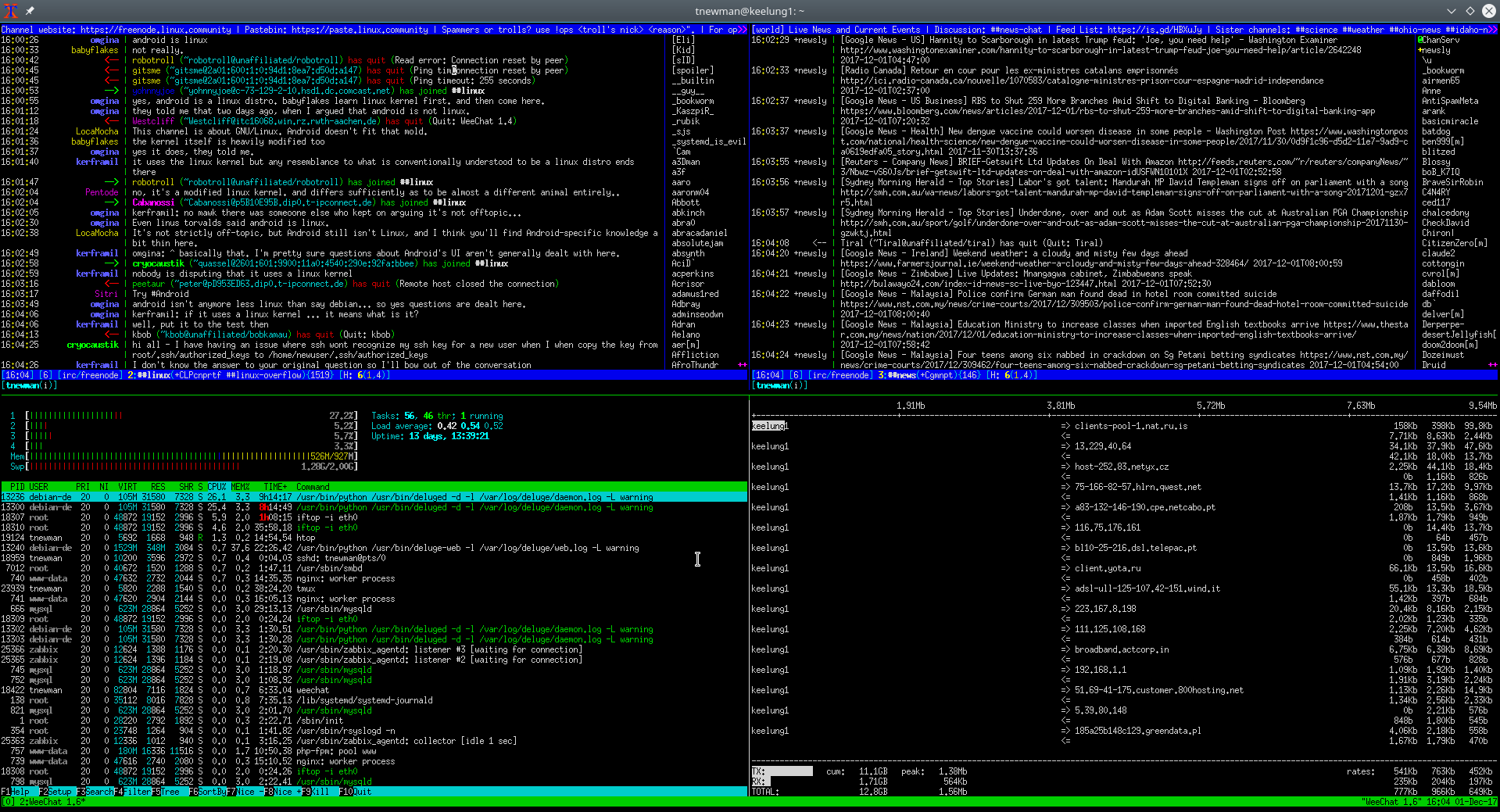Click the Command column header in htop
Viewport: 1500px width, 812px height.
pyautogui.click(x=313, y=487)
